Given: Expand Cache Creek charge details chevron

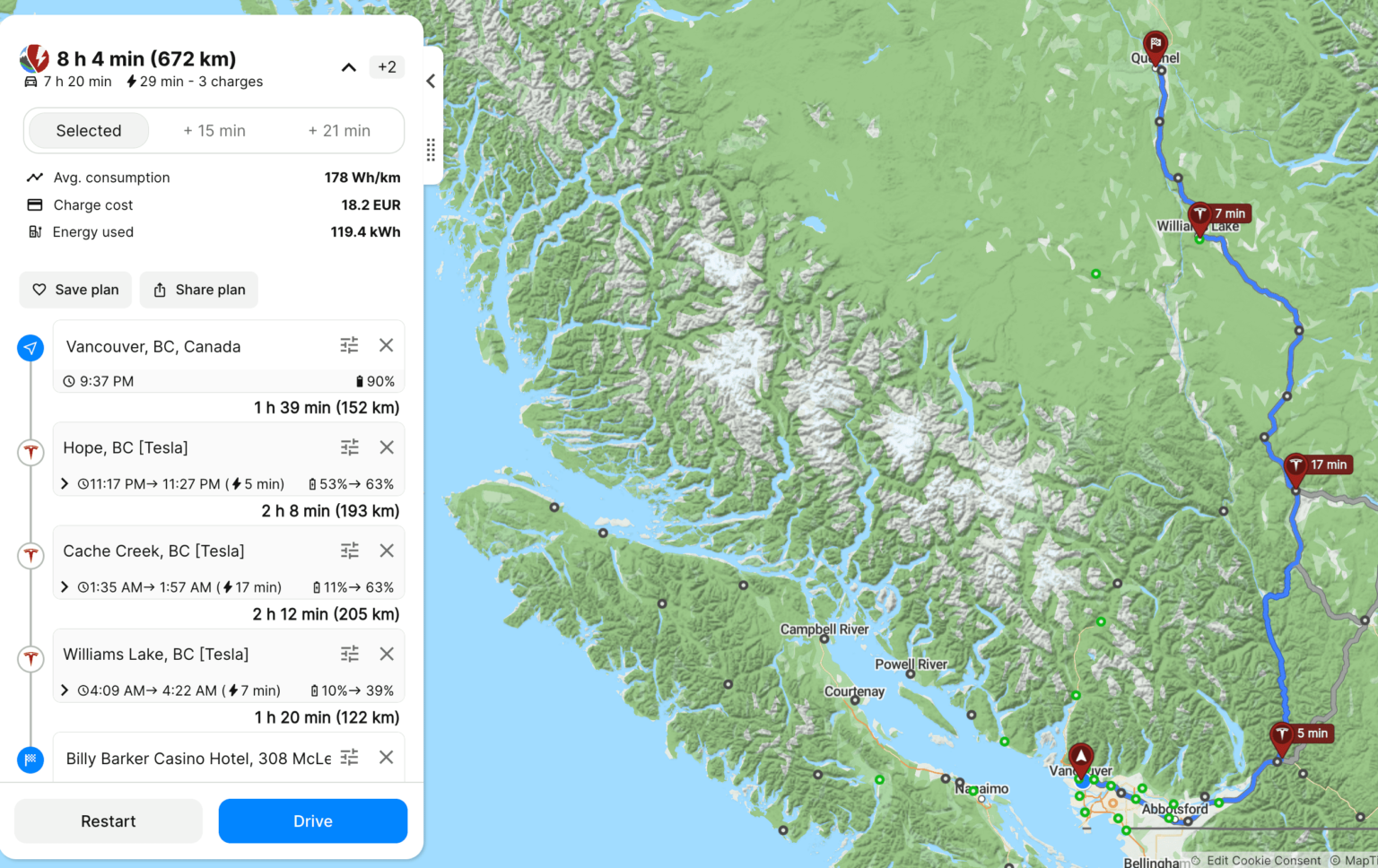Looking at the screenshot, I should point(65,586).
